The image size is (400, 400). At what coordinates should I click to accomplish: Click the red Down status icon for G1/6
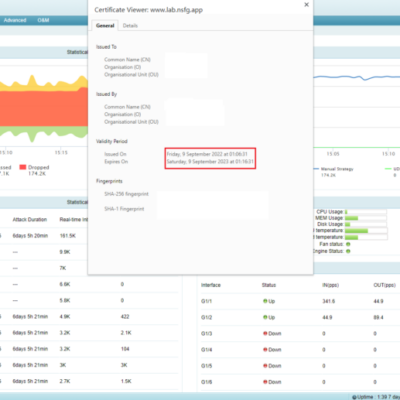(x=265, y=382)
